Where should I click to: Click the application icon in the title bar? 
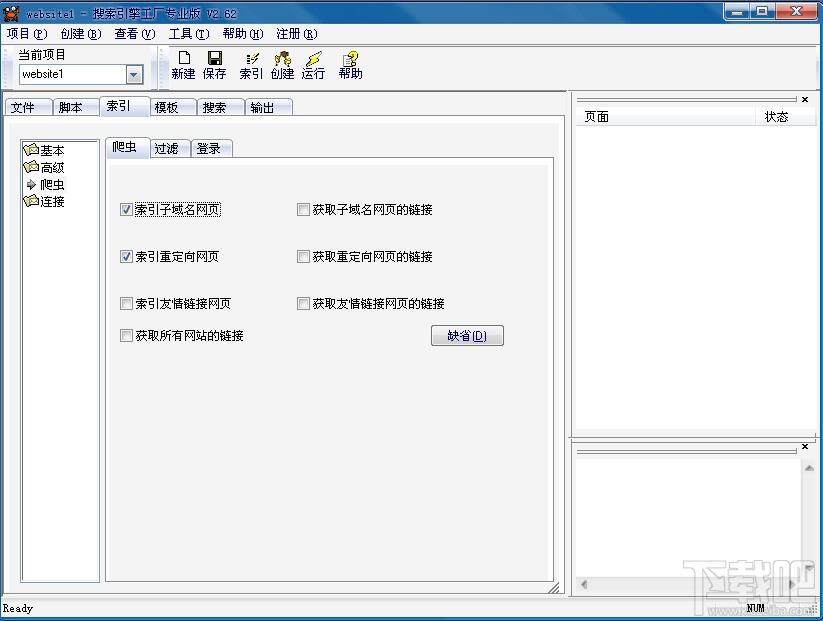point(11,13)
